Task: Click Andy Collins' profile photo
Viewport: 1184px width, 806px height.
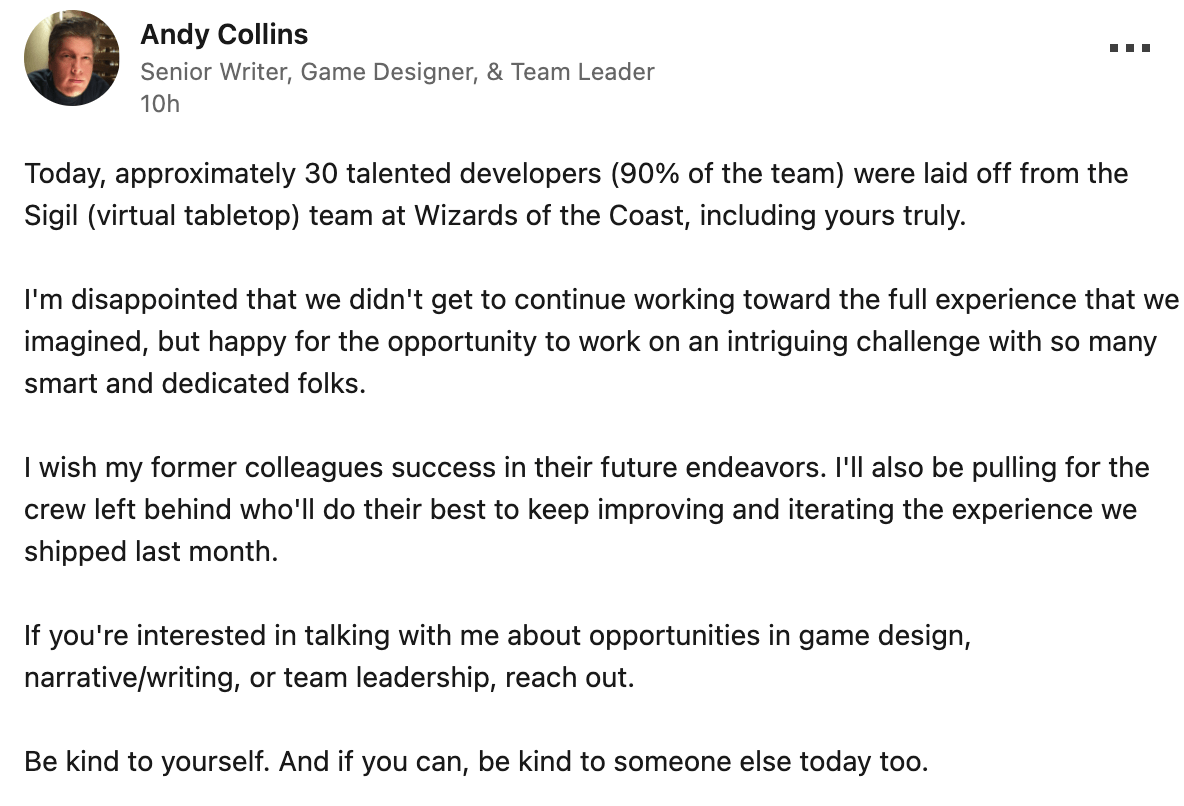Action: pyautogui.click(x=71, y=58)
